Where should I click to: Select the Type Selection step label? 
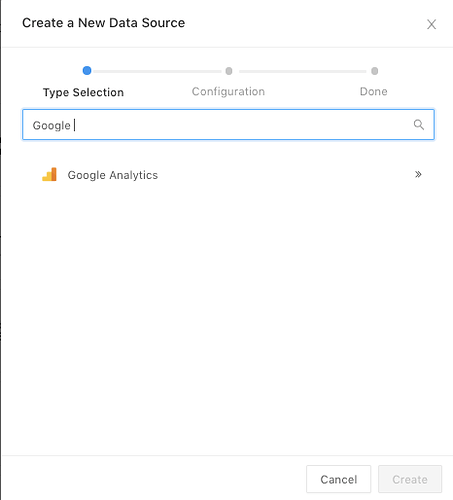[83, 92]
